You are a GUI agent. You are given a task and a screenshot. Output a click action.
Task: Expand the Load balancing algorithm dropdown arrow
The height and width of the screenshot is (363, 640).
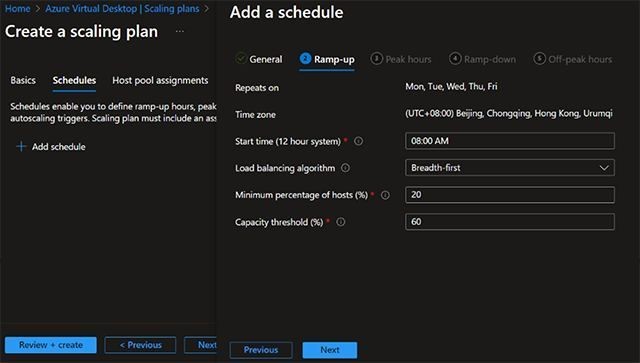click(604, 168)
